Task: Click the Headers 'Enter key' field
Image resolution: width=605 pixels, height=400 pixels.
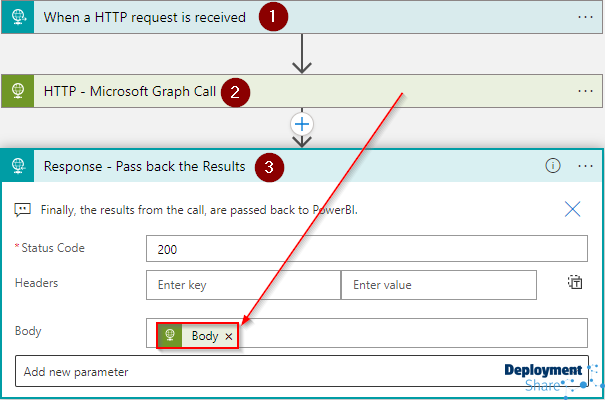Action: point(243,285)
